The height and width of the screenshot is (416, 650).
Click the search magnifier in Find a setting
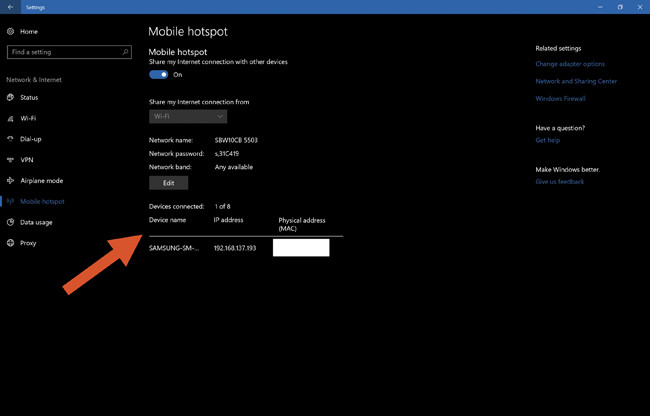[125, 52]
